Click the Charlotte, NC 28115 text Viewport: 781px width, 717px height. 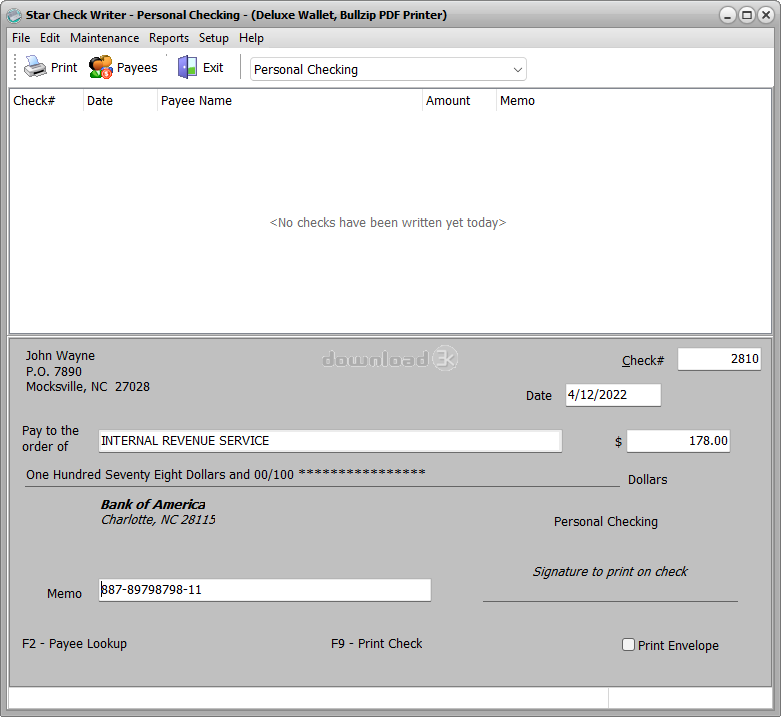click(158, 520)
